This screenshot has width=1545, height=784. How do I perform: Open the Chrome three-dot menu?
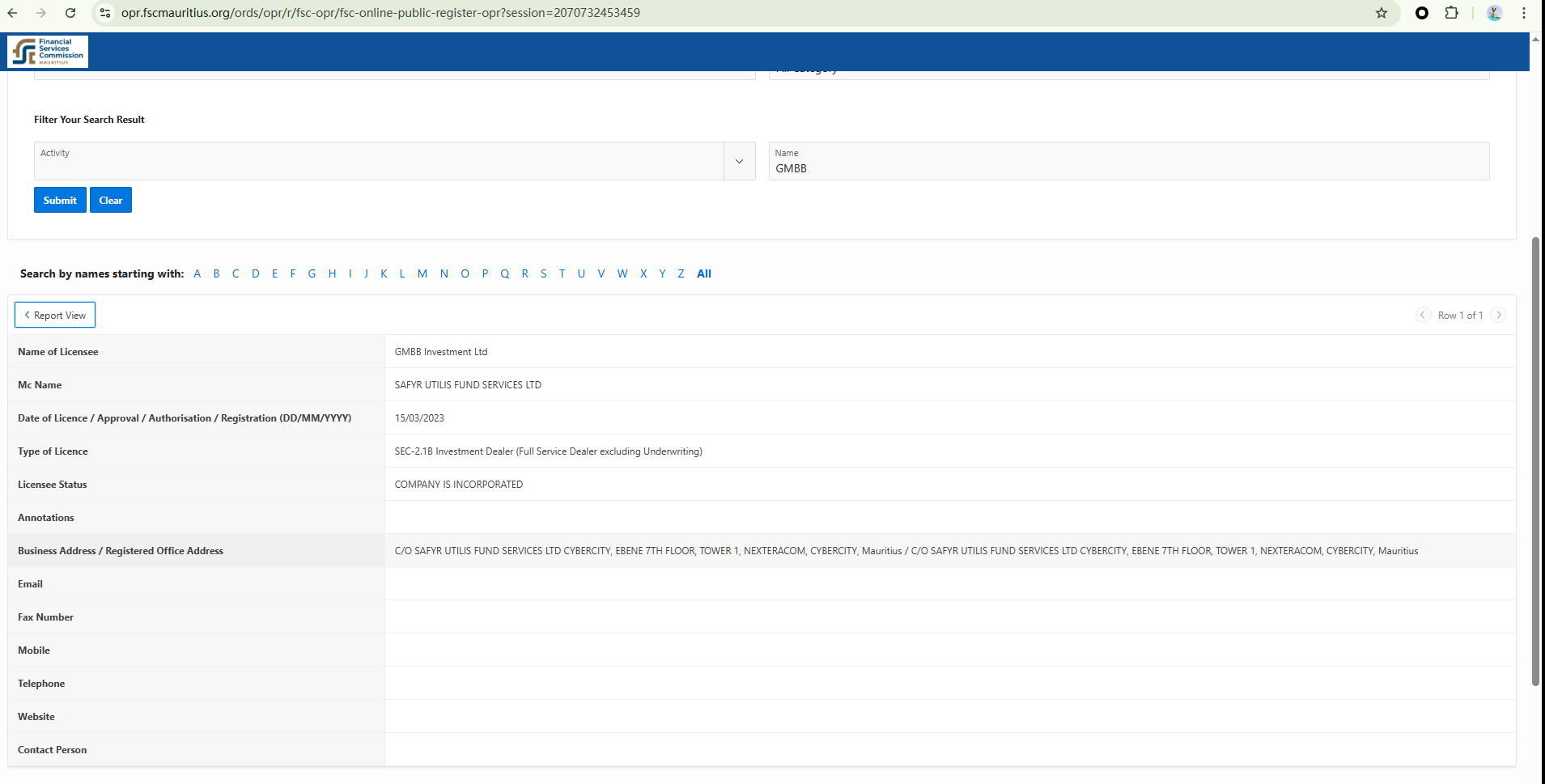pyautogui.click(x=1523, y=13)
